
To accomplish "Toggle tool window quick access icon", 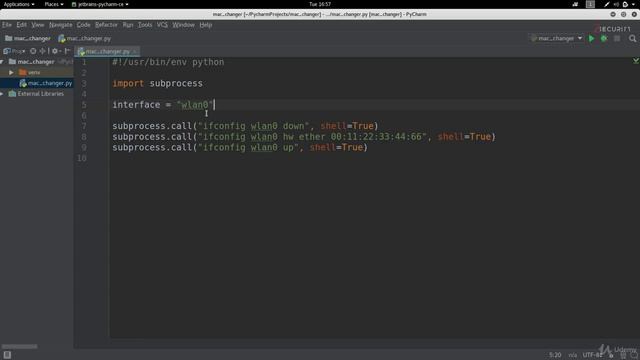I will point(7,355).
